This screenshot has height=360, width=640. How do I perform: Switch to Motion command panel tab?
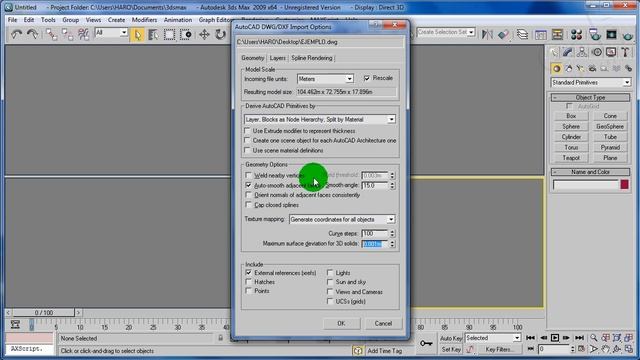coord(597,52)
